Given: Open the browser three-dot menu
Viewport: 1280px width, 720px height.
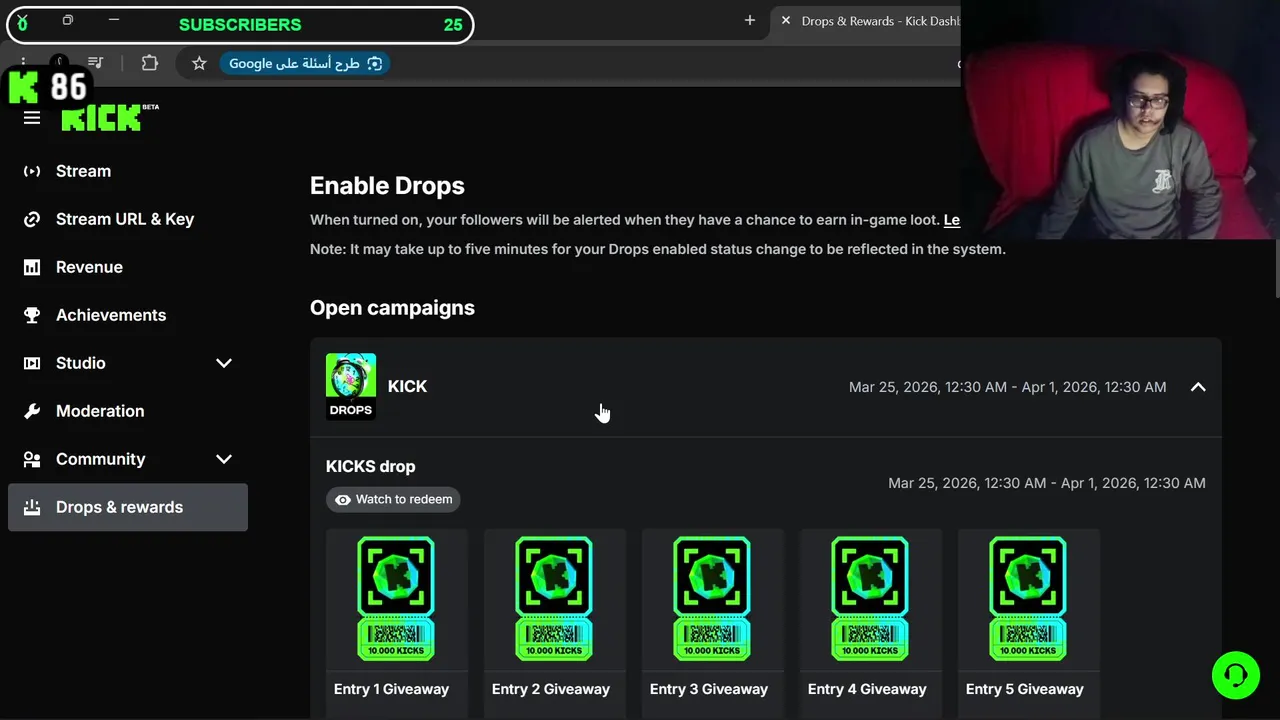Looking at the screenshot, I should (23, 63).
